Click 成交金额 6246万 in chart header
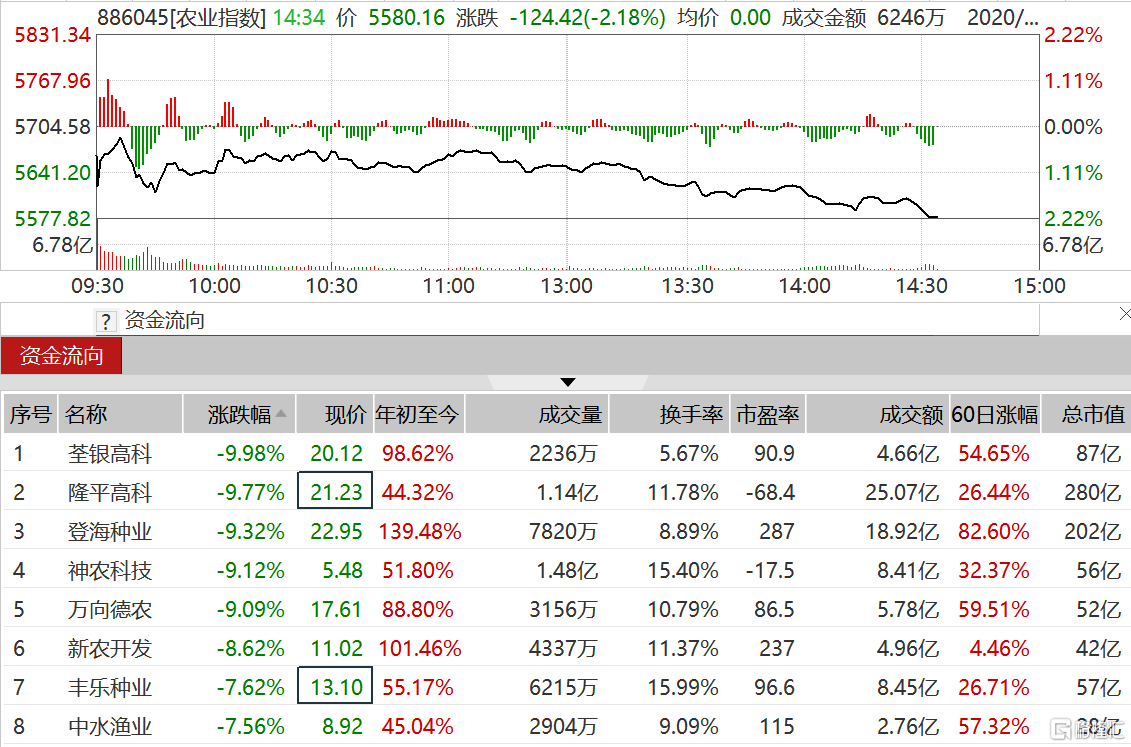Image resolution: width=1131 pixels, height=747 pixels. click(x=863, y=17)
